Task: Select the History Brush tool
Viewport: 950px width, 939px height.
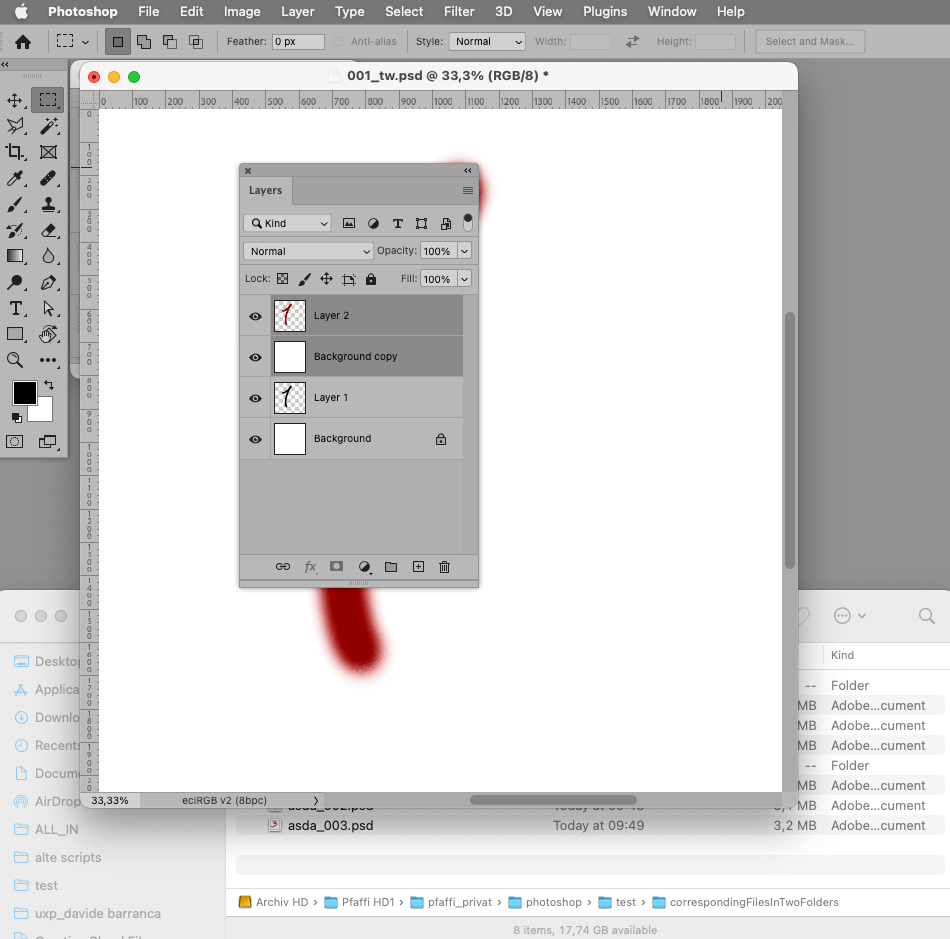Action: 15,231
